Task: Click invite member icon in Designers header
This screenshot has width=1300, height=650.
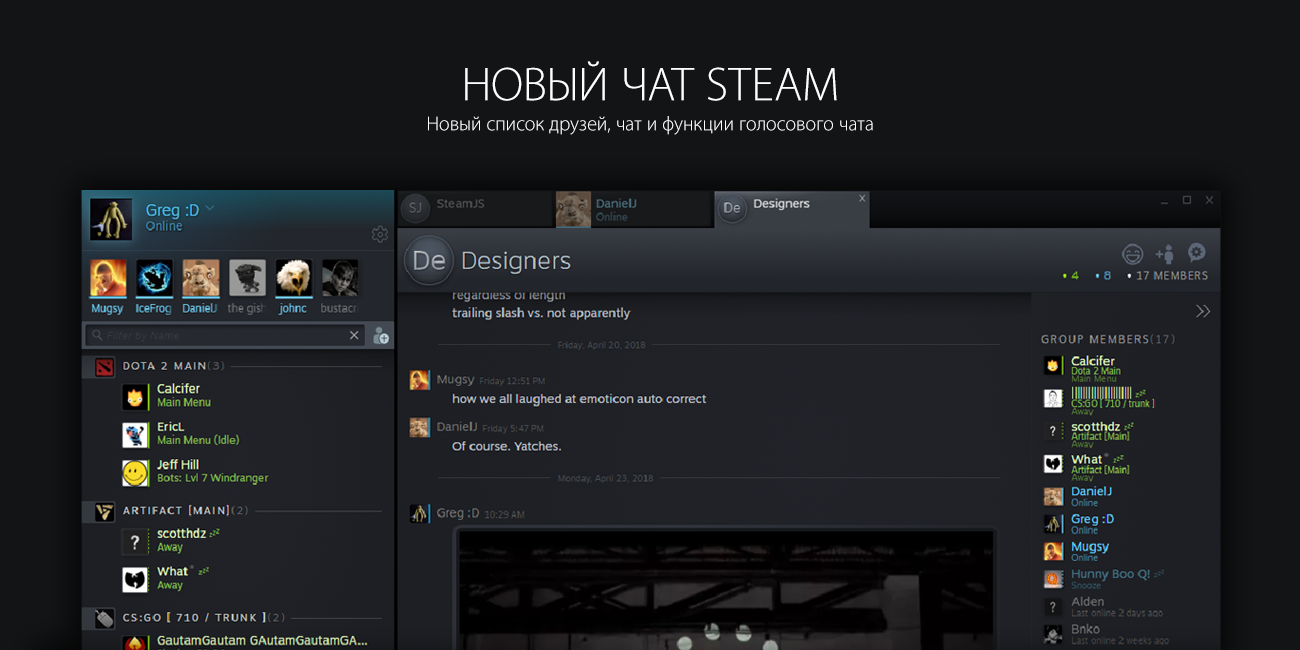Action: pyautogui.click(x=1164, y=254)
